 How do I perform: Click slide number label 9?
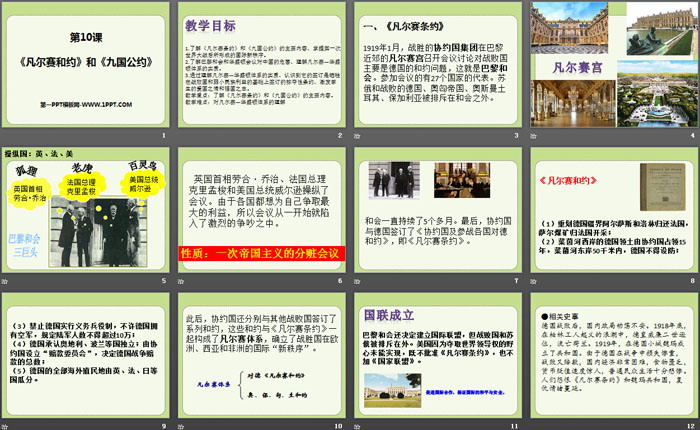(x=164, y=426)
